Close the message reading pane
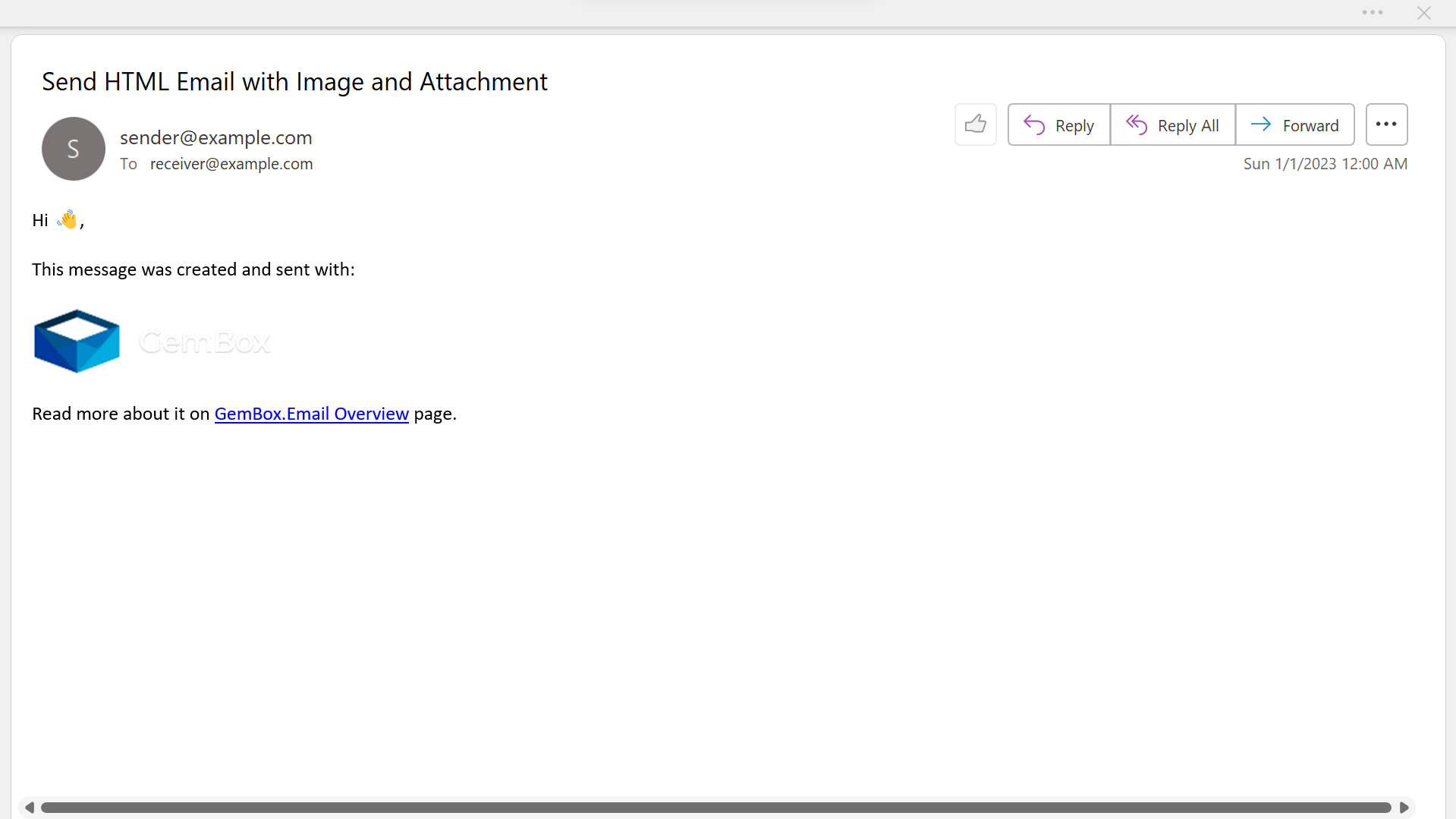The image size is (1456, 819). 1423,13
